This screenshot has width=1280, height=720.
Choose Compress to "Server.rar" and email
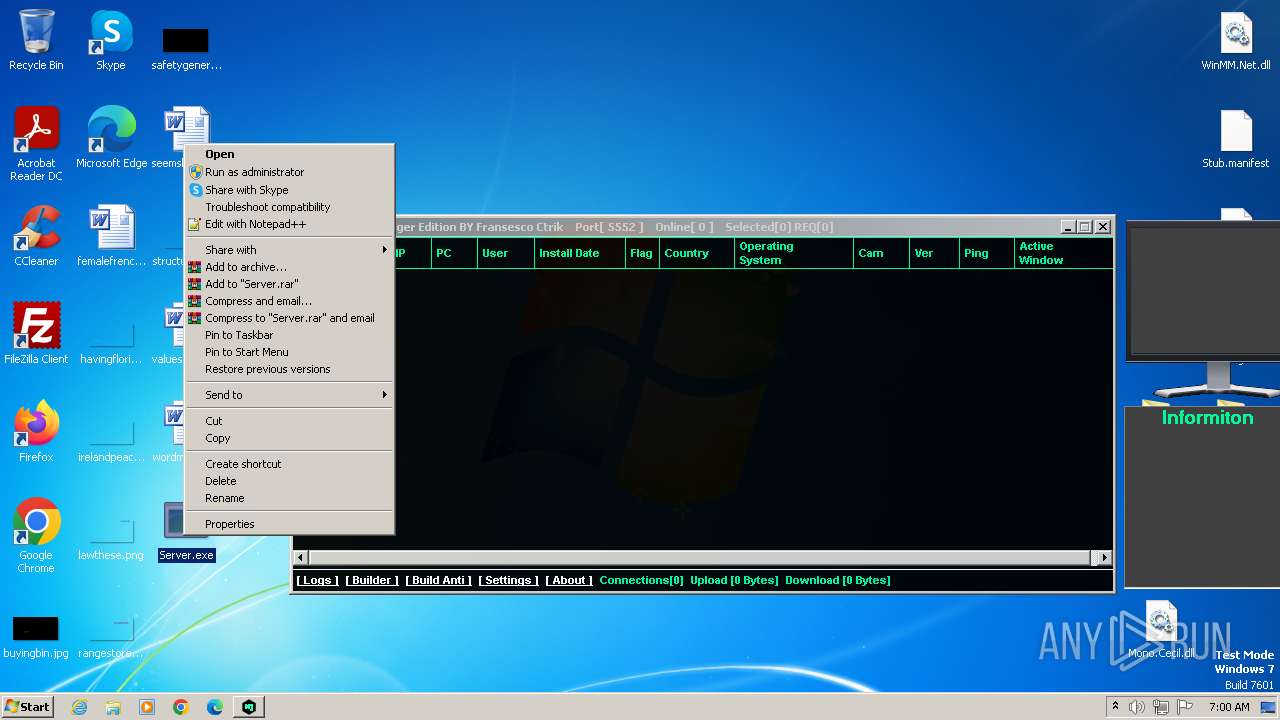(x=290, y=318)
